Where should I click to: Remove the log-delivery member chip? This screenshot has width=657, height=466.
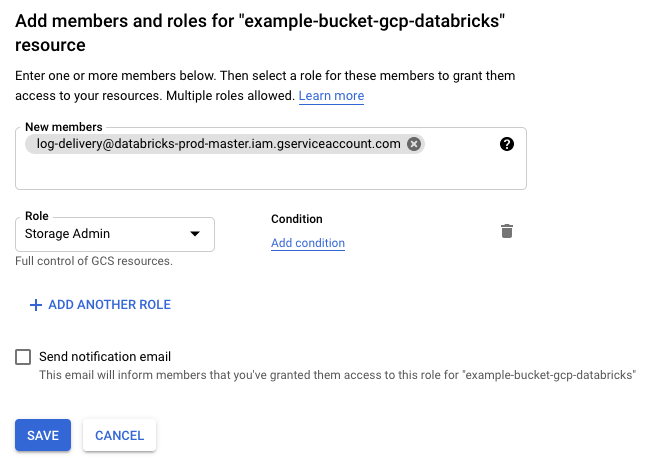point(414,144)
